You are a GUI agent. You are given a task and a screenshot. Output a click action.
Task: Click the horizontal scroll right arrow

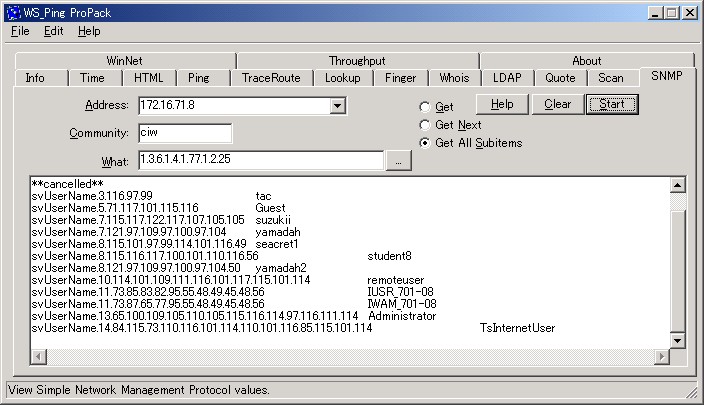pos(661,357)
